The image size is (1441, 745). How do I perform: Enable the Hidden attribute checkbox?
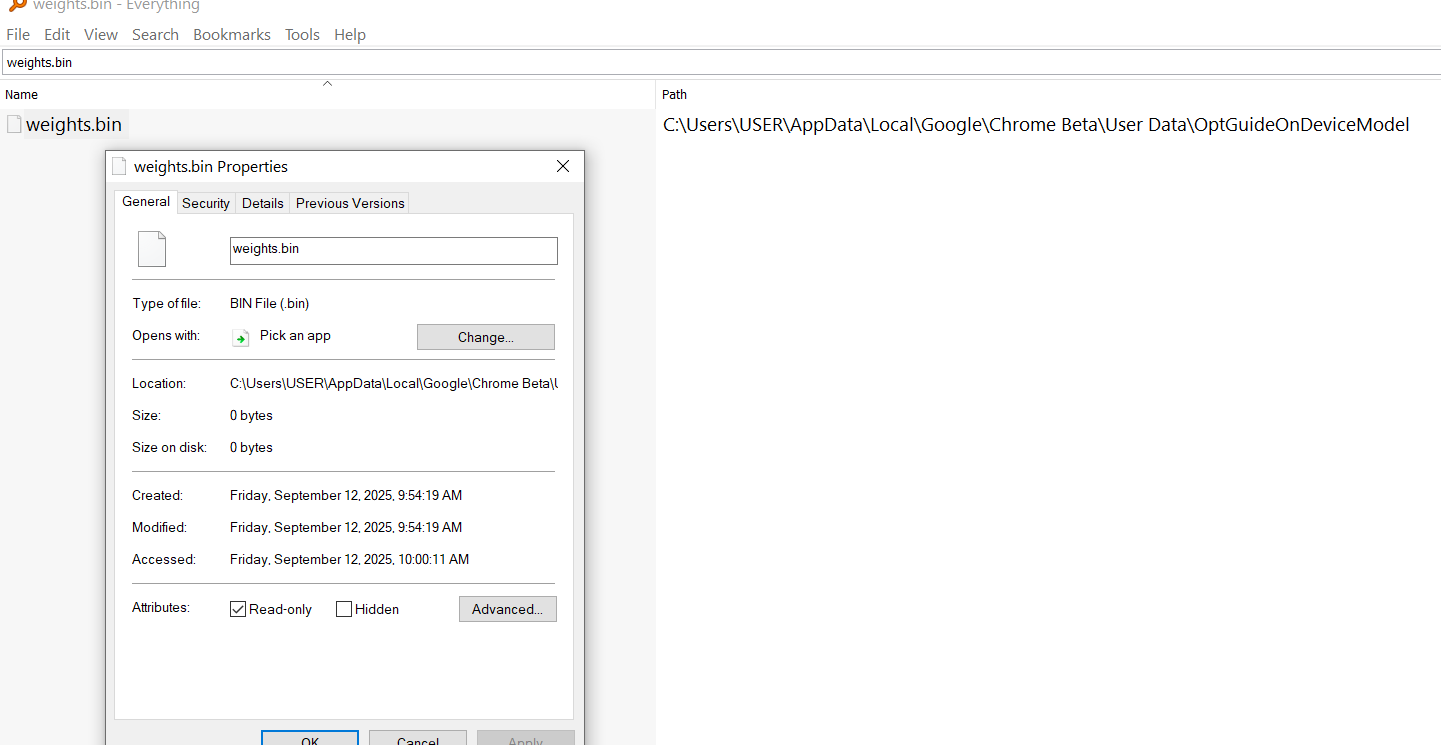click(x=344, y=609)
